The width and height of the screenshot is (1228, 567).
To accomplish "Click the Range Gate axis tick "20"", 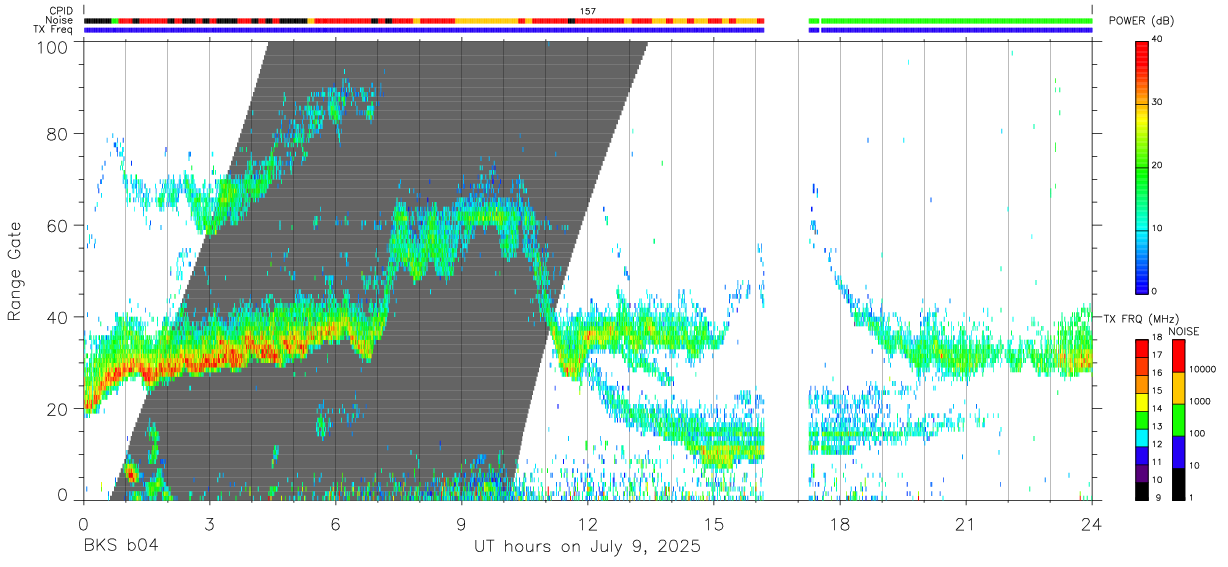I will tap(60, 409).
